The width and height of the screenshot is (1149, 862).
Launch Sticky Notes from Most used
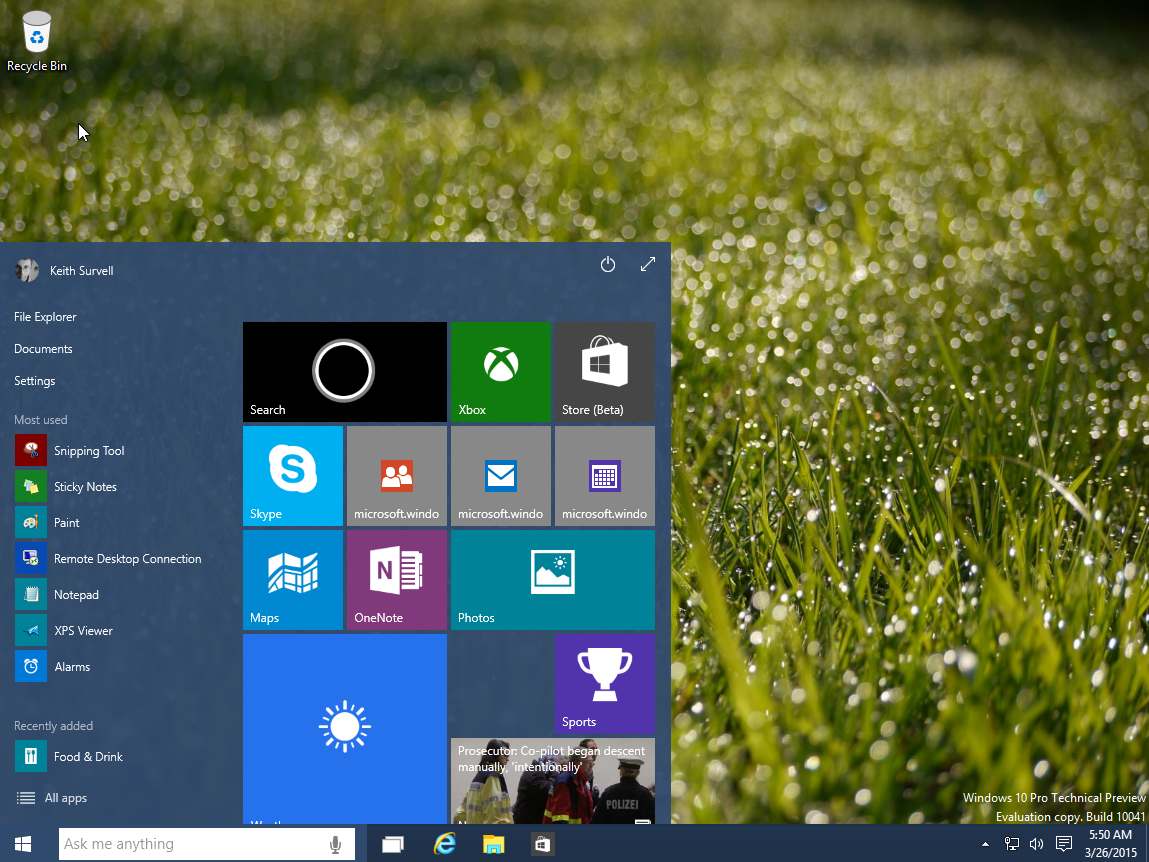(x=66, y=487)
